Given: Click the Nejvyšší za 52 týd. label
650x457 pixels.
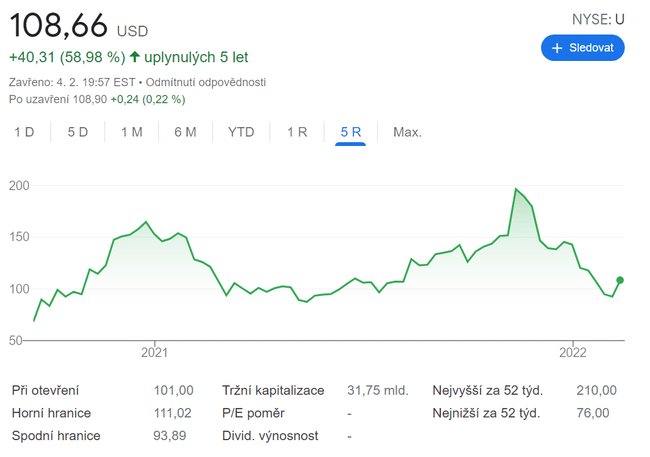Looking at the screenshot, I should coord(486,390).
